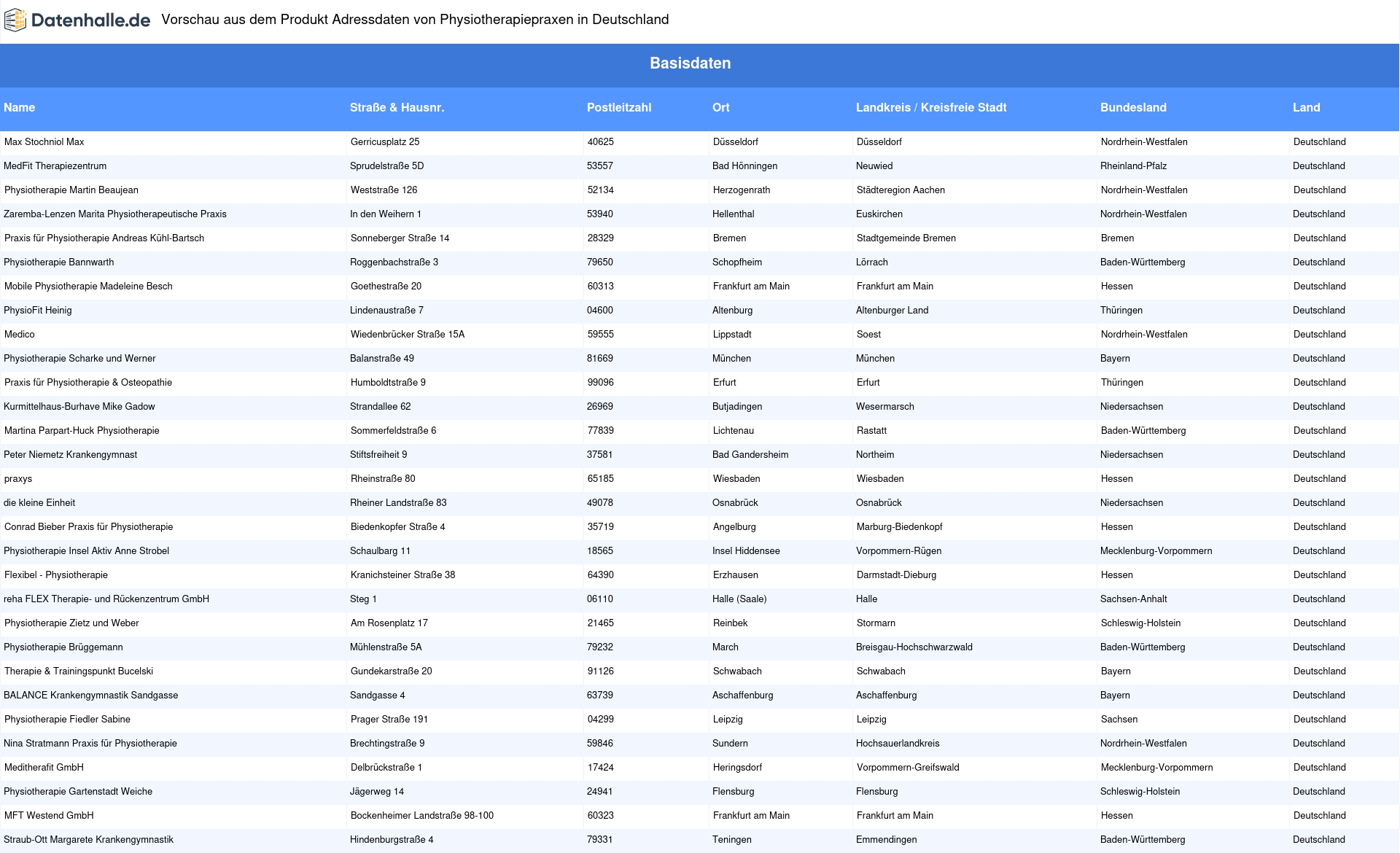Screen dimensions: 1400x853
Task: Click Mobile Physiotherapie Madeleine Besch
Action: (x=88, y=287)
